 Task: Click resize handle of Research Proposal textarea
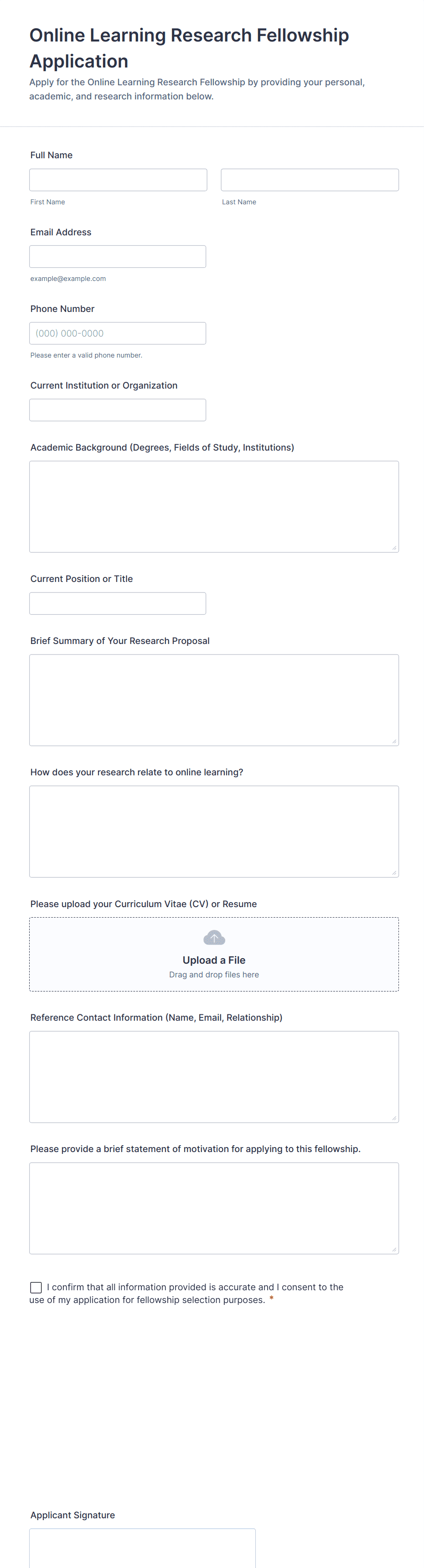(x=394, y=742)
